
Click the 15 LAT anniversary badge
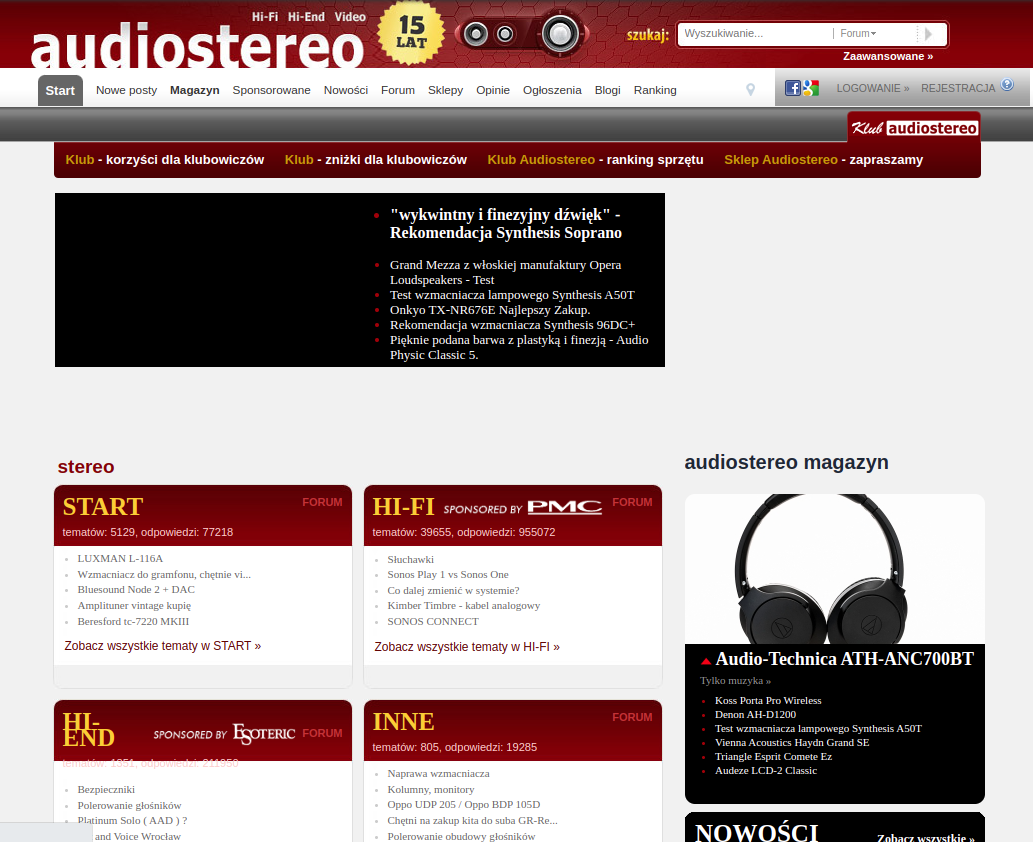(411, 33)
